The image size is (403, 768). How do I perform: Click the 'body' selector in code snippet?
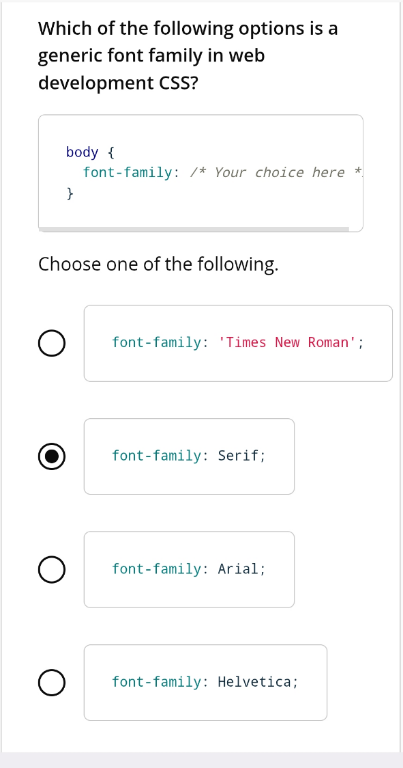(82, 152)
